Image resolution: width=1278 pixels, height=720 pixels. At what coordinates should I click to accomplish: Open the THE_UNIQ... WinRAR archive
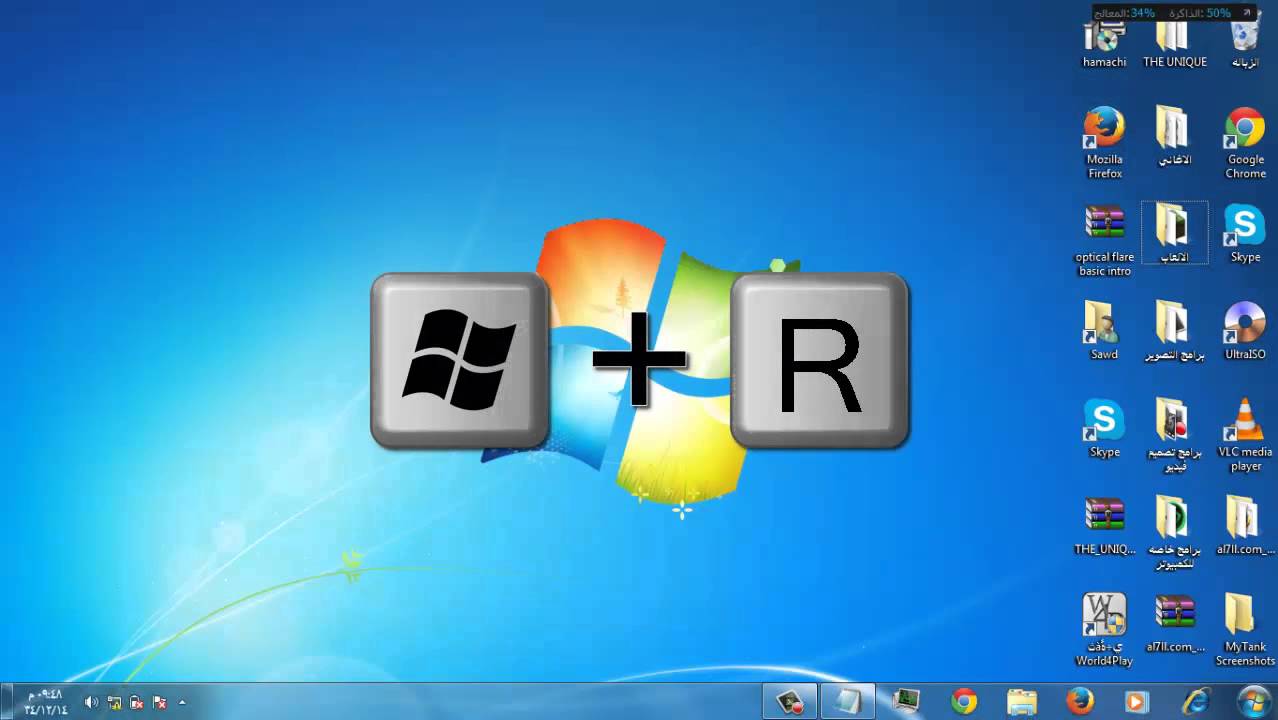[x=1104, y=526]
